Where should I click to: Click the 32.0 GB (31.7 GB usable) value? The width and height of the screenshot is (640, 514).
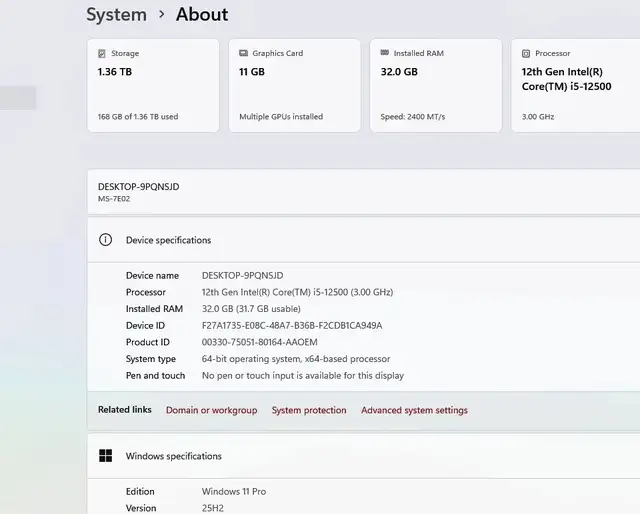(x=251, y=309)
